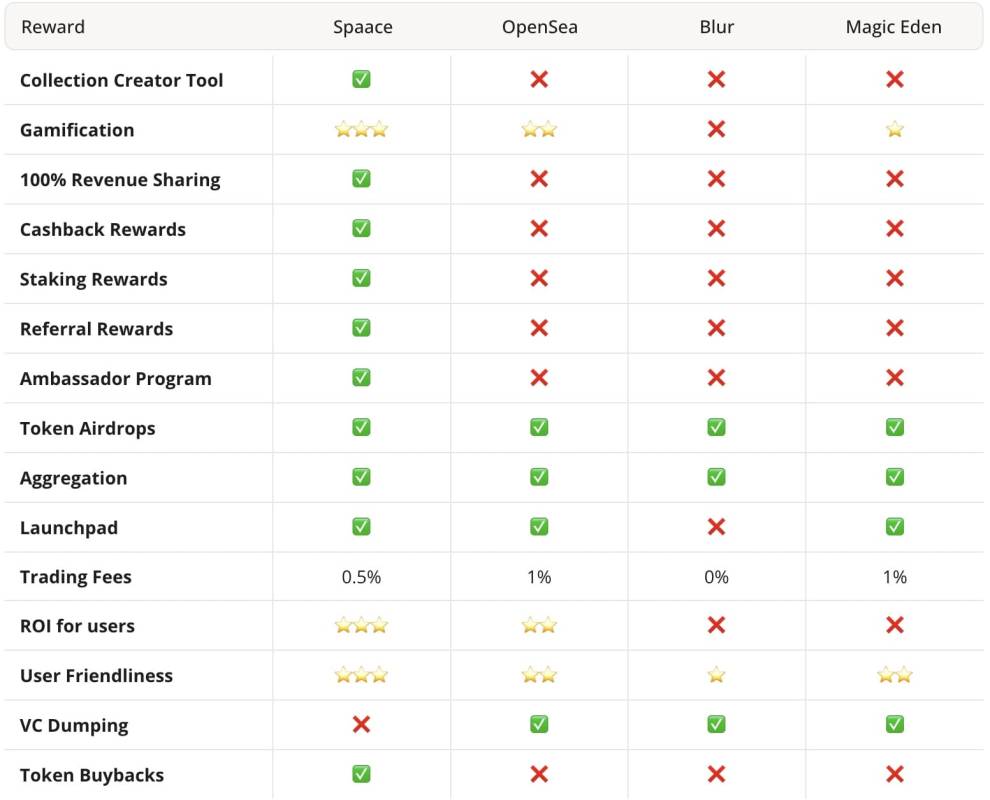This screenshot has height=800, width=990.
Task: Click Blur's Aggregation green check
Action: (716, 477)
